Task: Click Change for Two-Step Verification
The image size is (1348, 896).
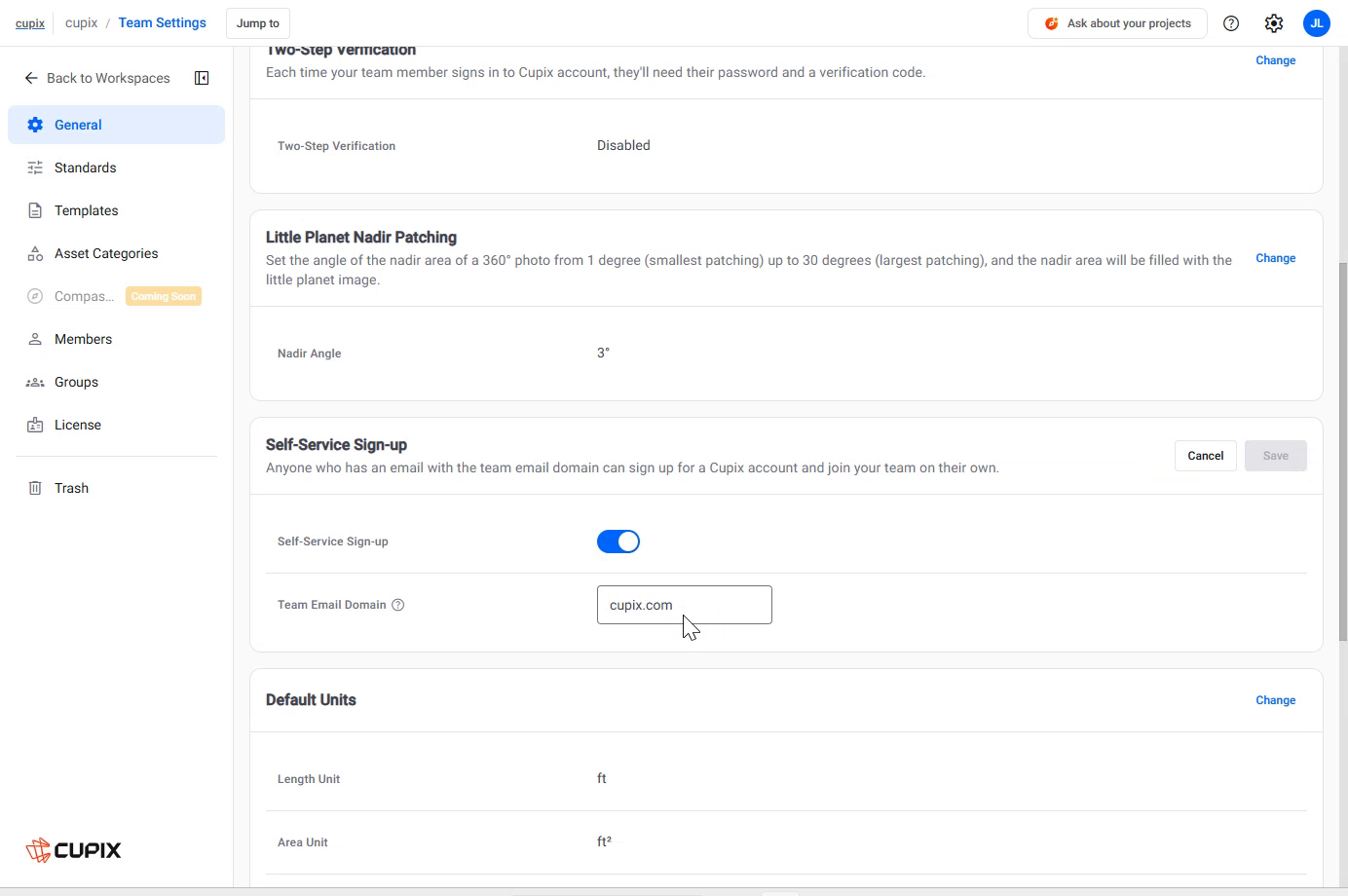Action: [x=1275, y=60]
